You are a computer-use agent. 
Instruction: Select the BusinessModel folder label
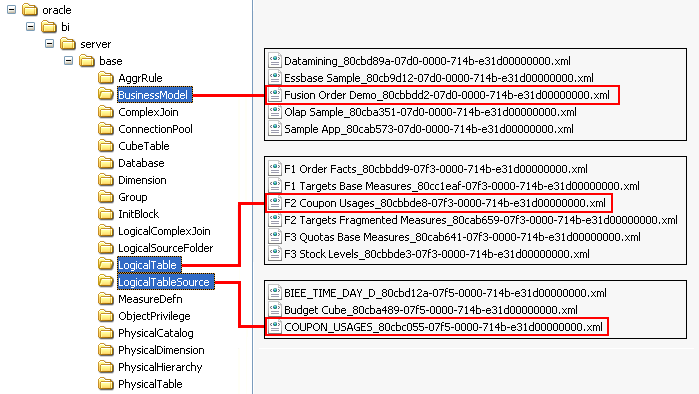pos(155,95)
